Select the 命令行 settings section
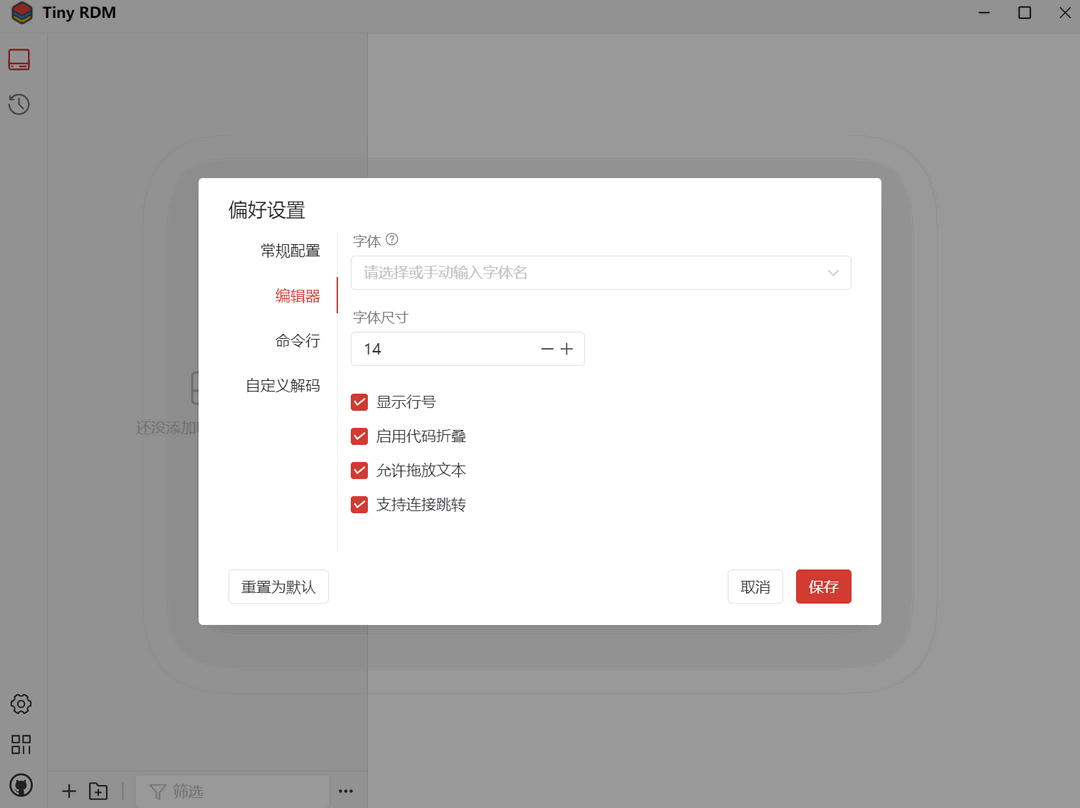Screen dimensions: 1080x808 click(297, 341)
